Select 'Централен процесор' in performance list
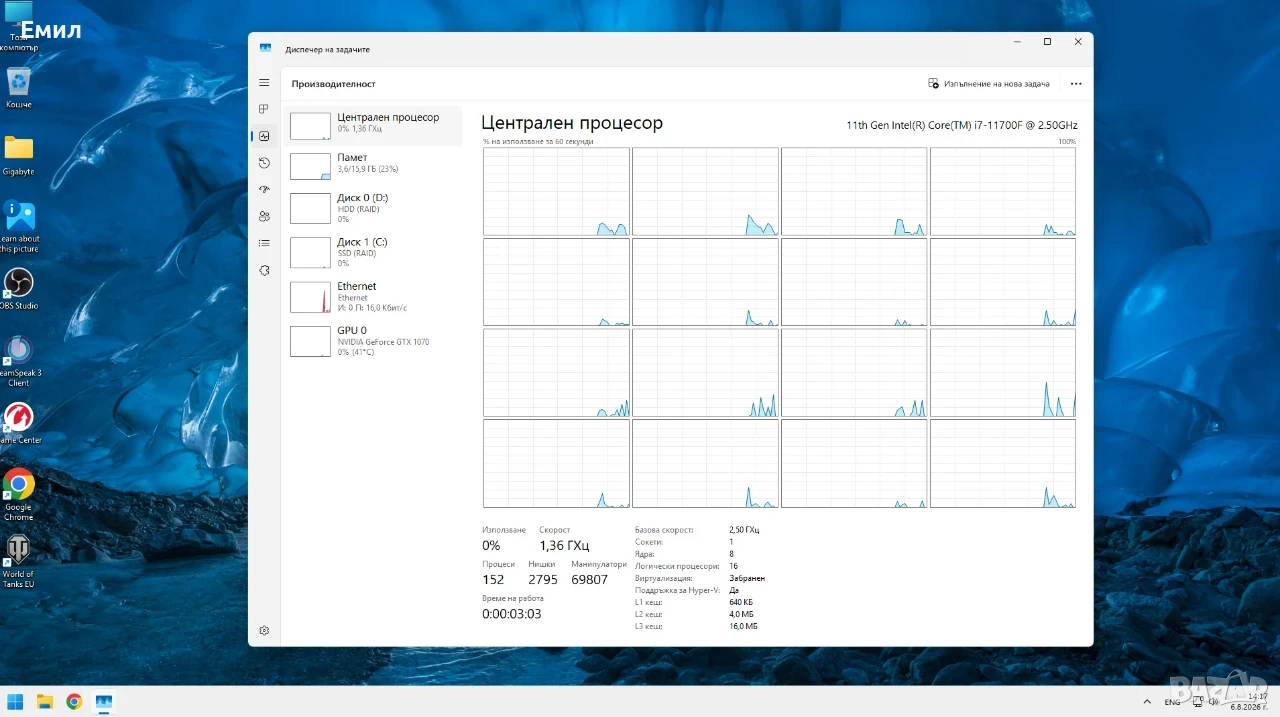 point(373,125)
